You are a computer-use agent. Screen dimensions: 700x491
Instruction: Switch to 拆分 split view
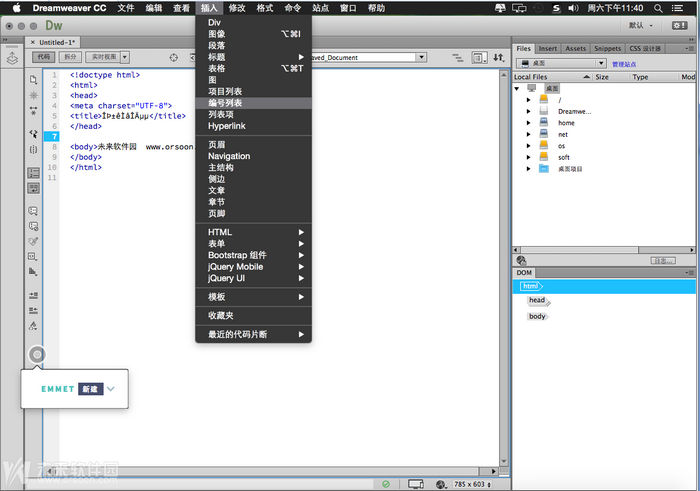70,57
